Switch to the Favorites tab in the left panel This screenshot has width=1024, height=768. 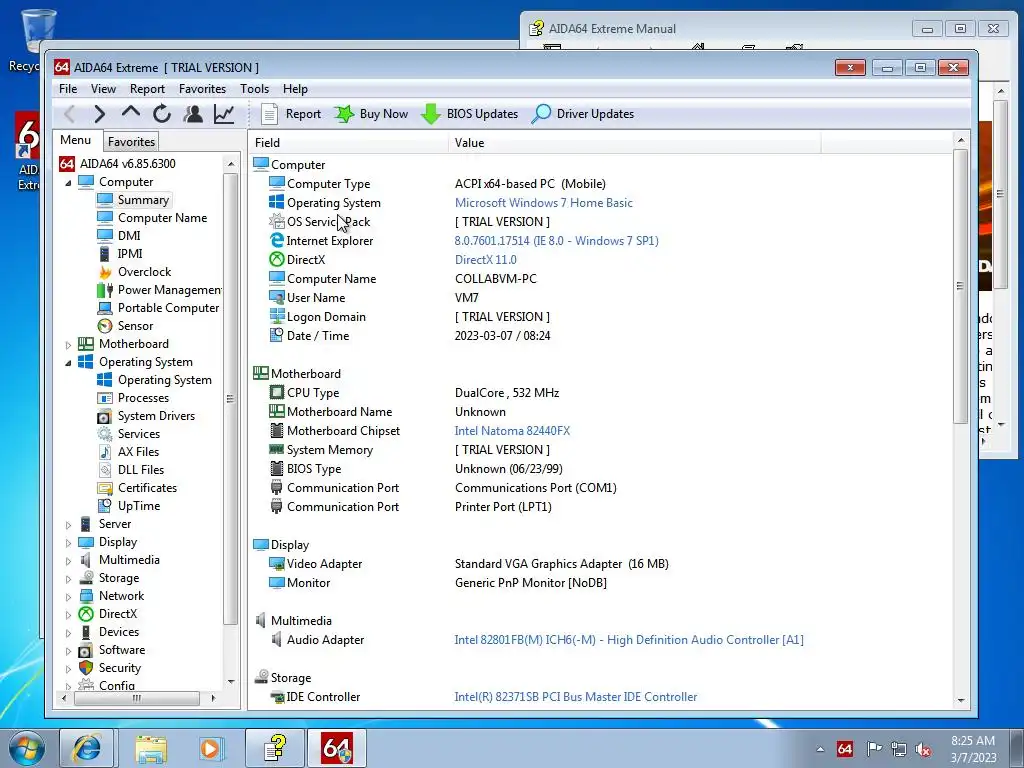[x=131, y=142]
